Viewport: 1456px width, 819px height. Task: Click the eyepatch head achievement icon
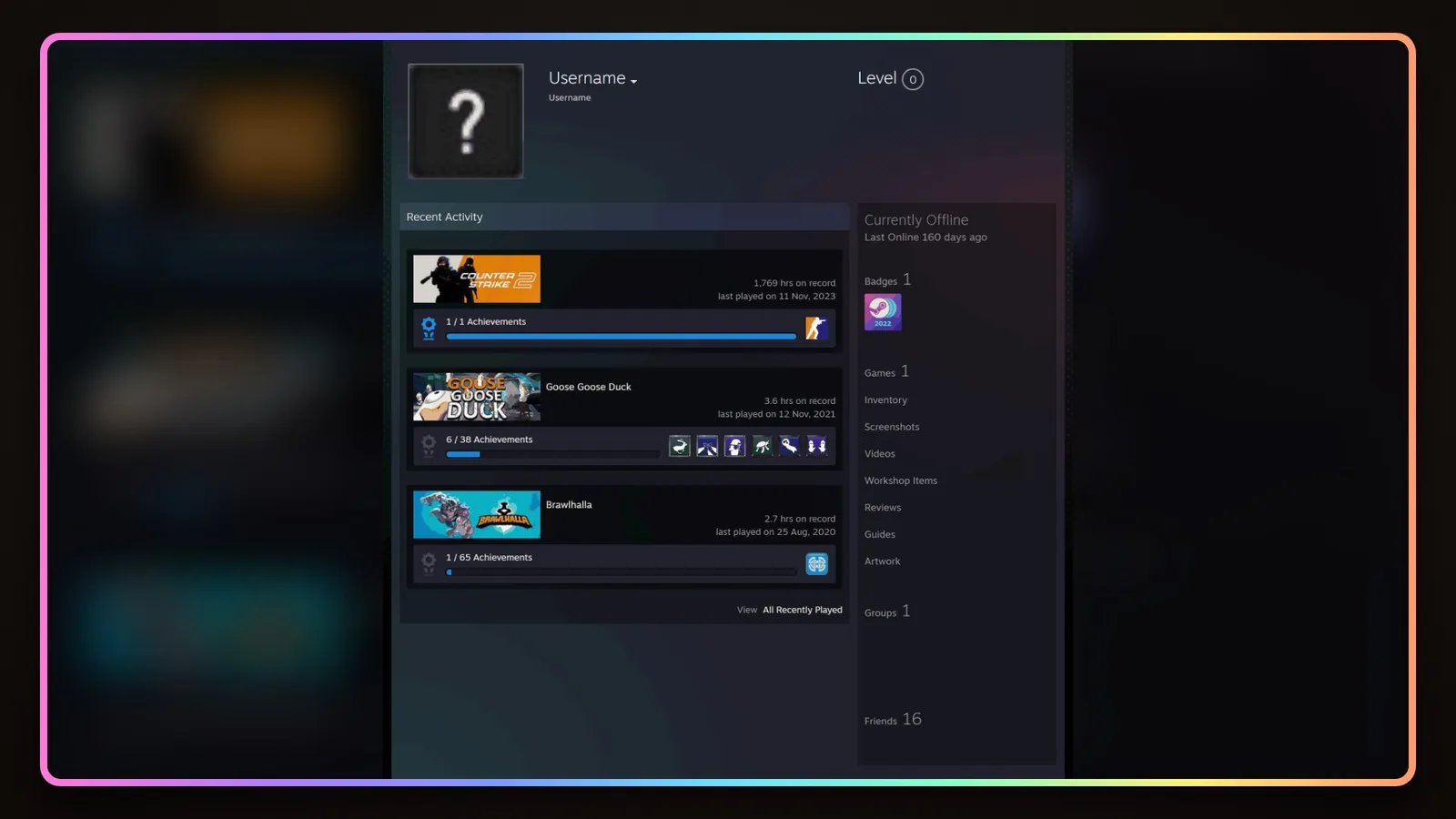[734, 446]
